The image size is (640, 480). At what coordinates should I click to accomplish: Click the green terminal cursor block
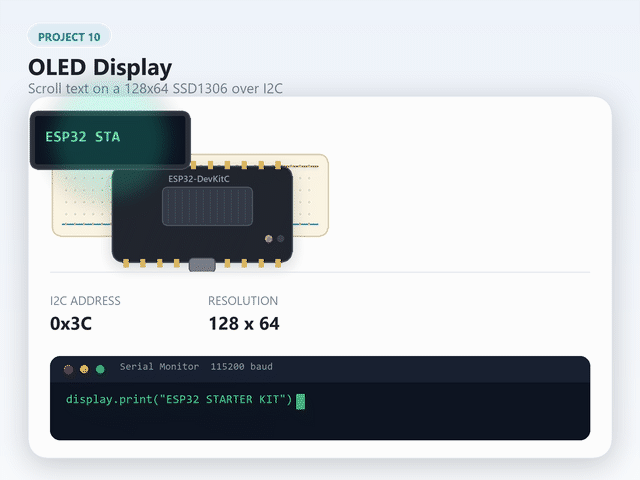pyautogui.click(x=300, y=401)
